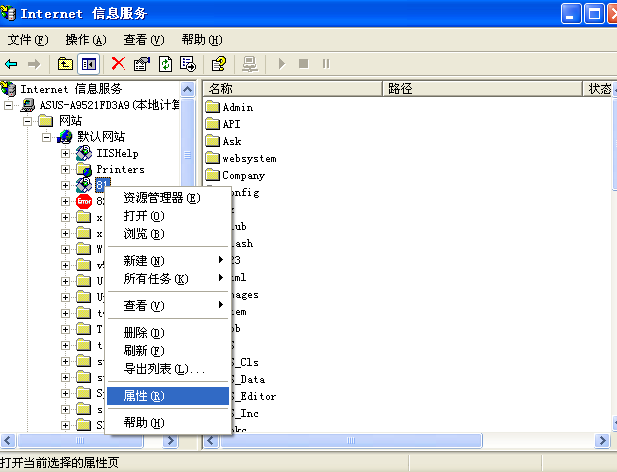Click the Back arrow toolbar icon
Viewport: 617px width, 472px height.
click(x=12, y=64)
